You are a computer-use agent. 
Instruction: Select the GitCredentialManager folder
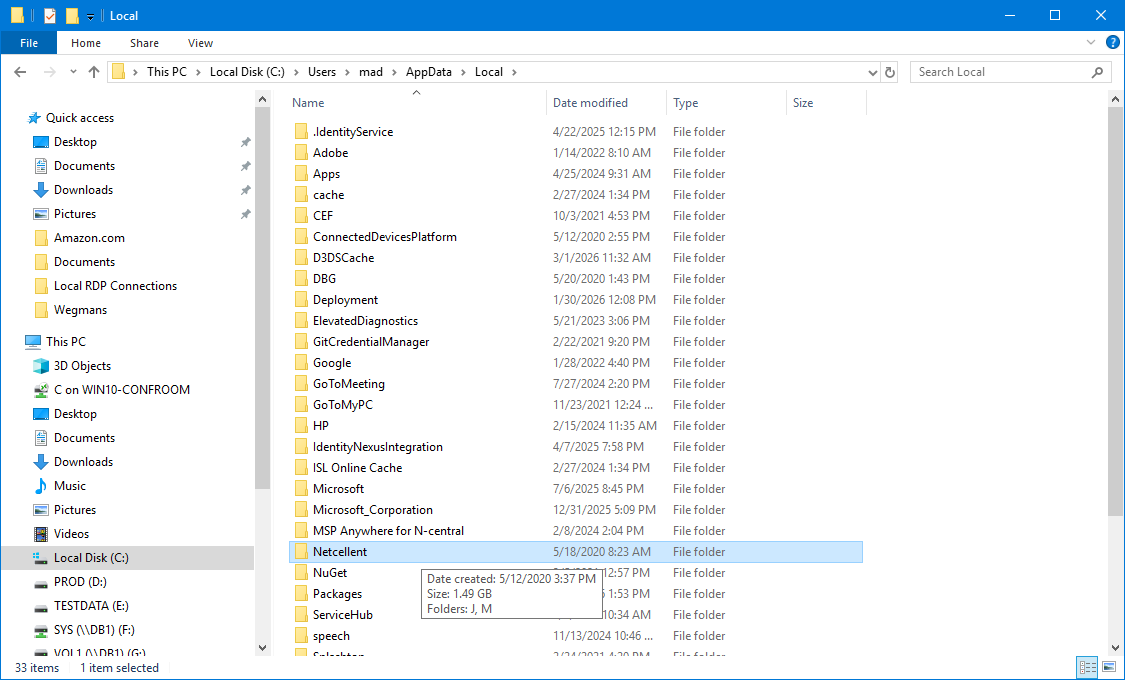click(x=370, y=342)
